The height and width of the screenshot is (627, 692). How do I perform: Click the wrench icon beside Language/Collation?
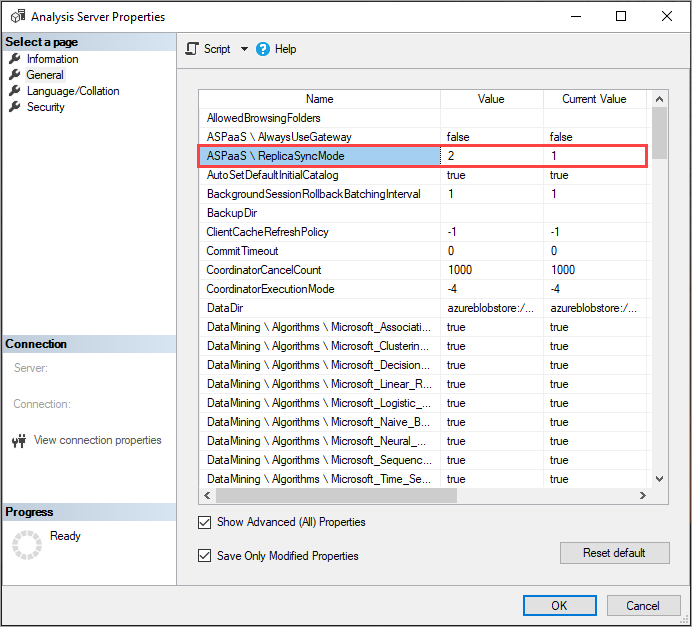[x=15, y=91]
